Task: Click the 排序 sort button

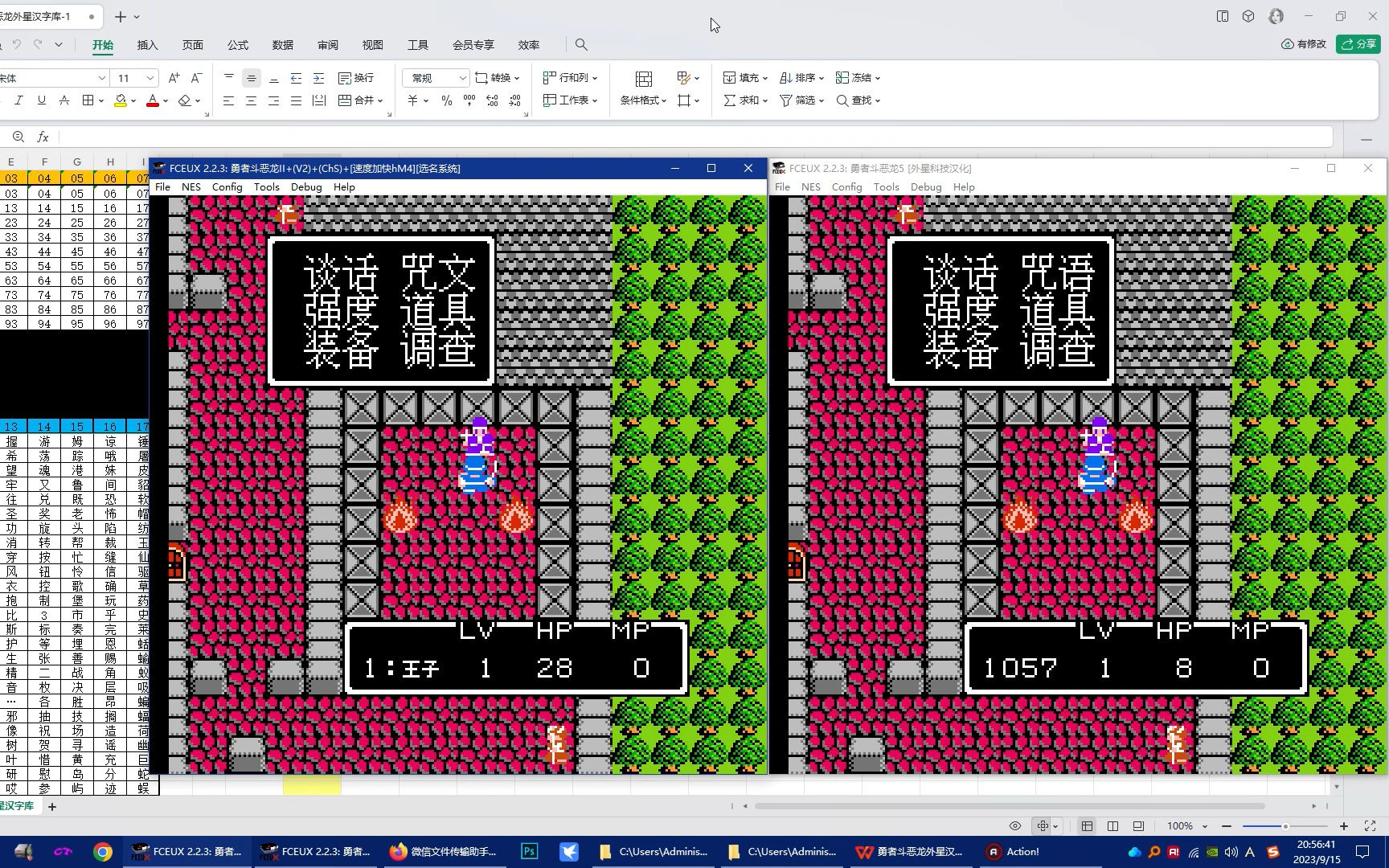Action: point(801,78)
